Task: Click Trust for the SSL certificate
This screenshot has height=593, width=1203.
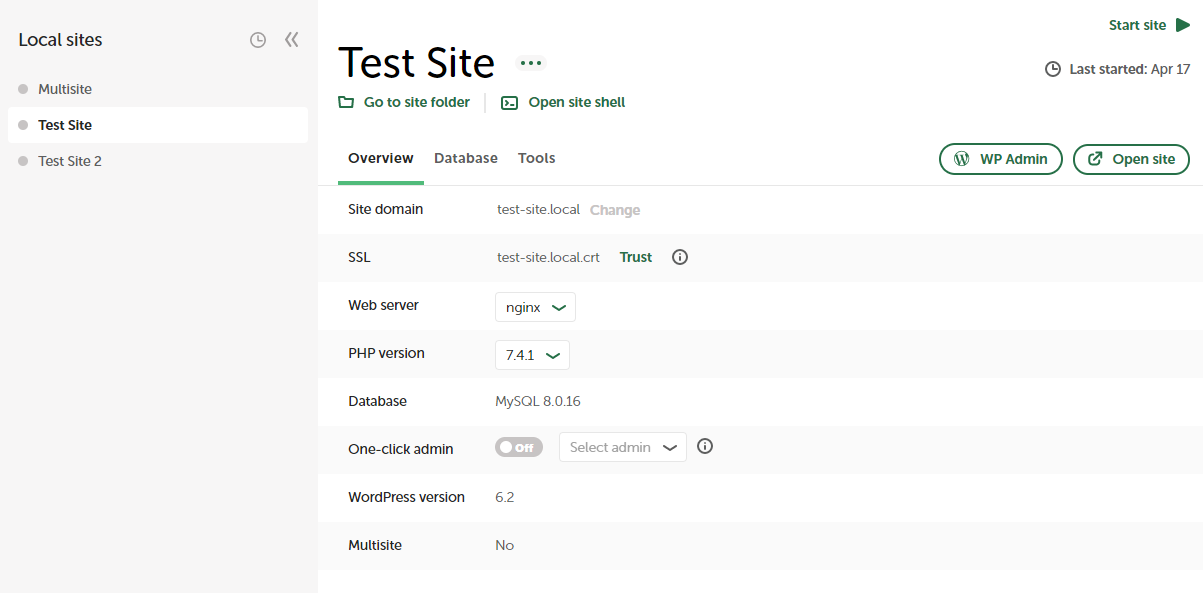Action: click(x=636, y=257)
